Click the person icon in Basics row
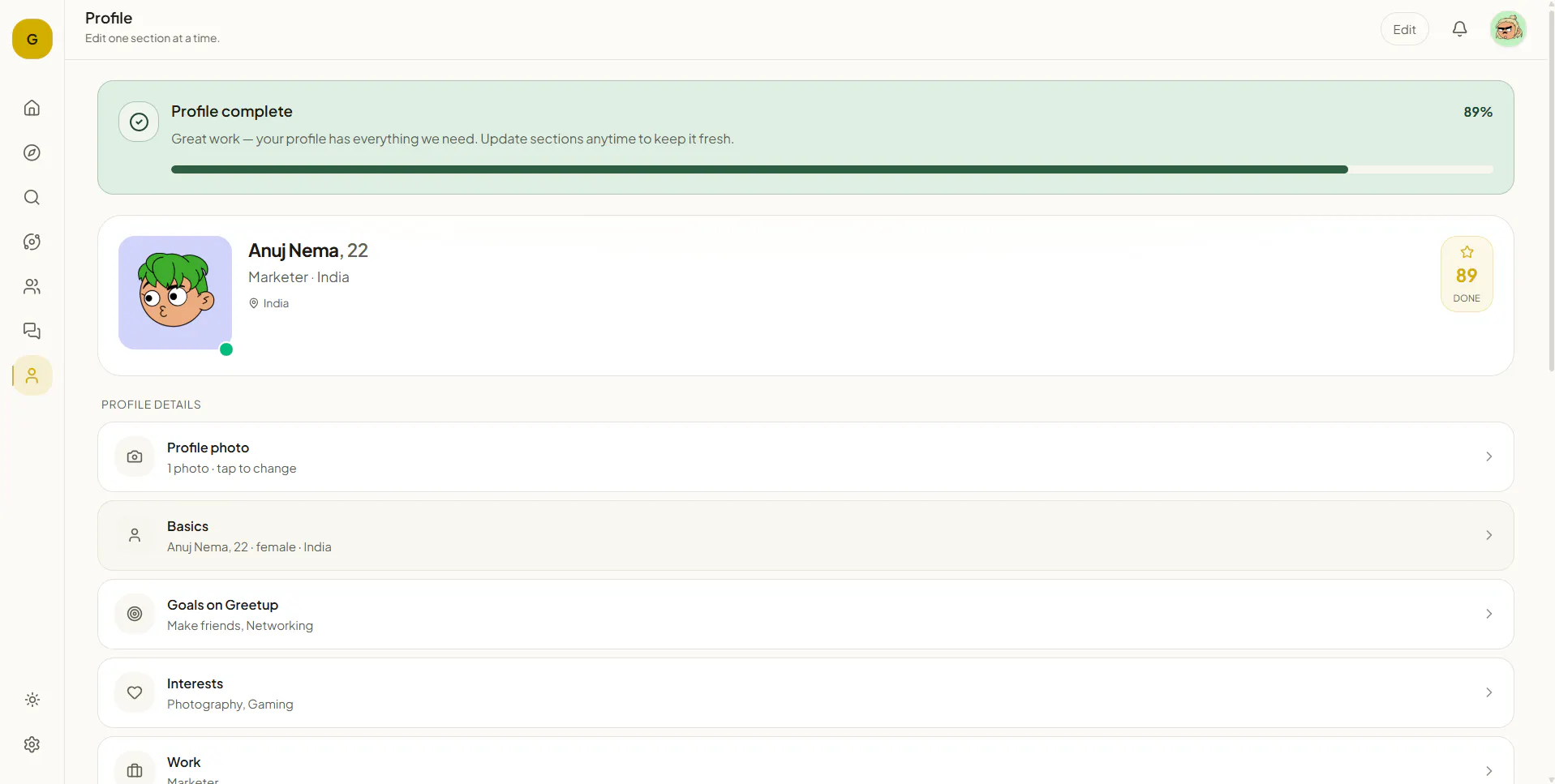The height and width of the screenshot is (784, 1555). [135, 535]
